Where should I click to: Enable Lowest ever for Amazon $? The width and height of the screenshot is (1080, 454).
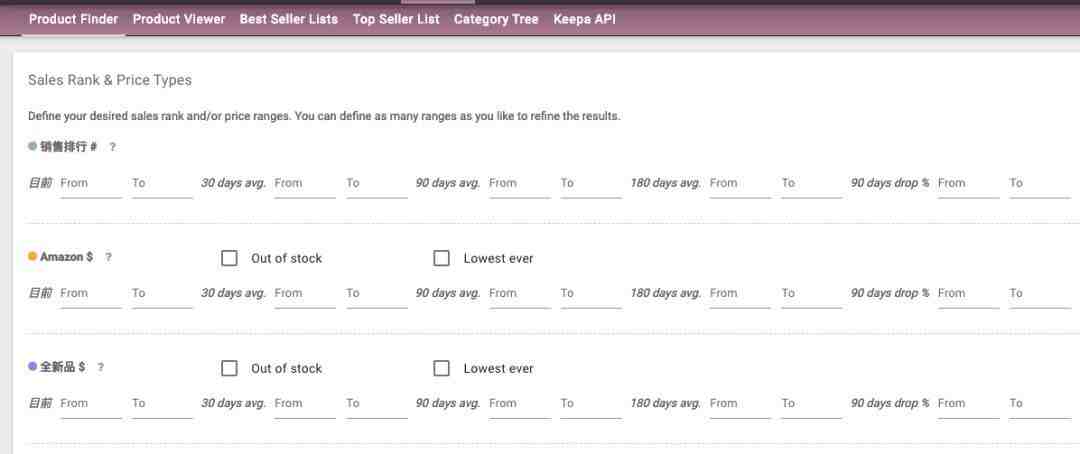click(442, 258)
